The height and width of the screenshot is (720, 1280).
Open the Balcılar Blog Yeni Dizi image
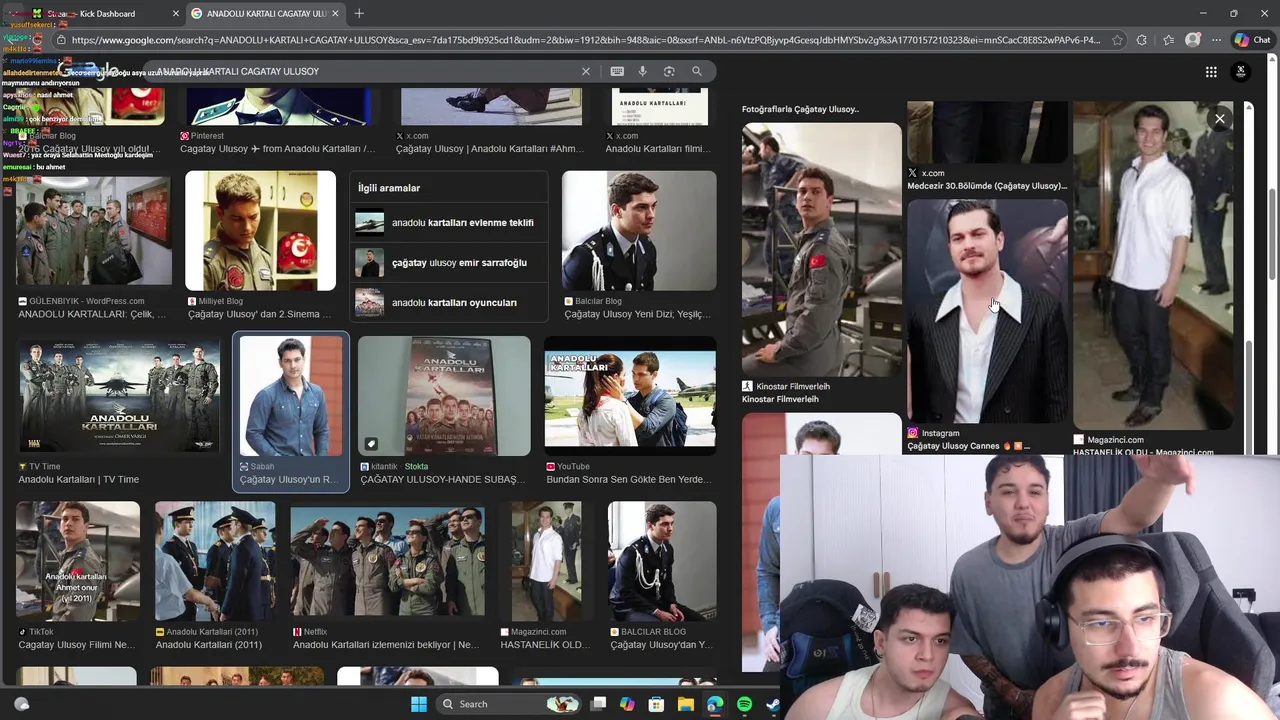click(x=639, y=231)
